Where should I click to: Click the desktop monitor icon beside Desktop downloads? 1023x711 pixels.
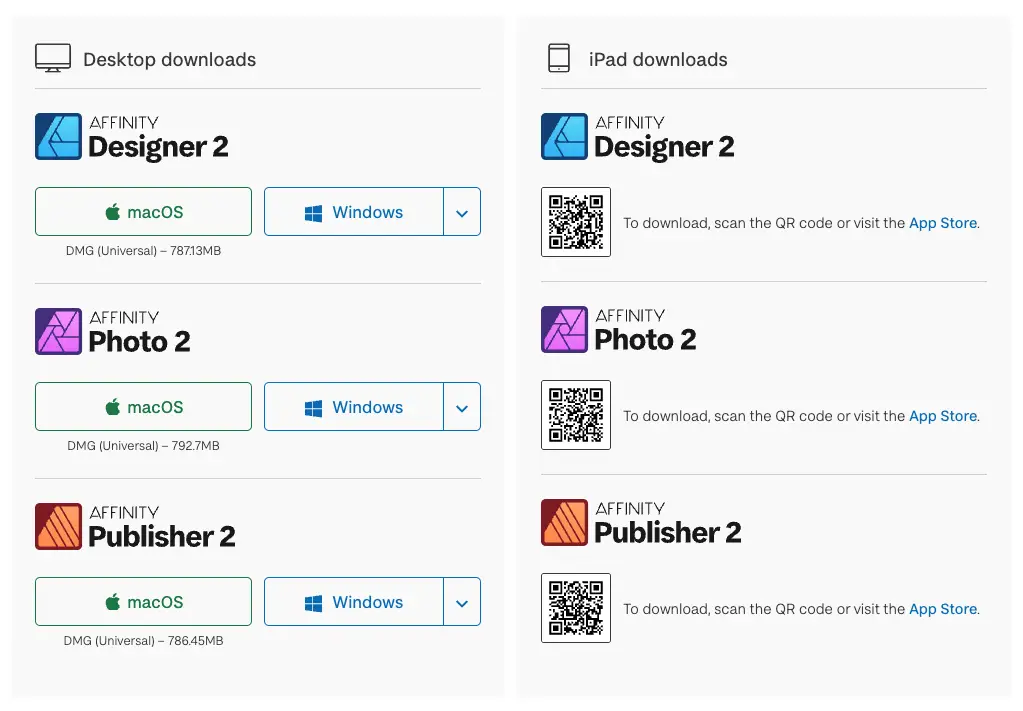point(53,58)
